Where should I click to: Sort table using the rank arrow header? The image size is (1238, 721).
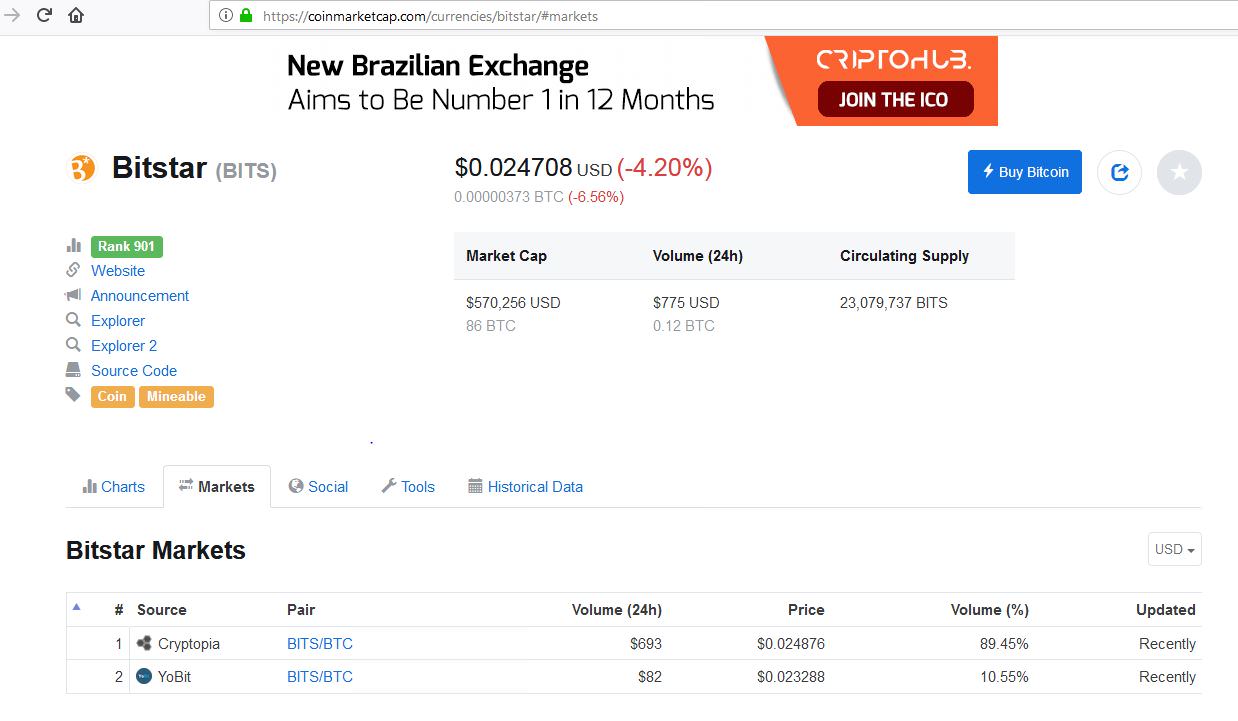click(x=77, y=607)
